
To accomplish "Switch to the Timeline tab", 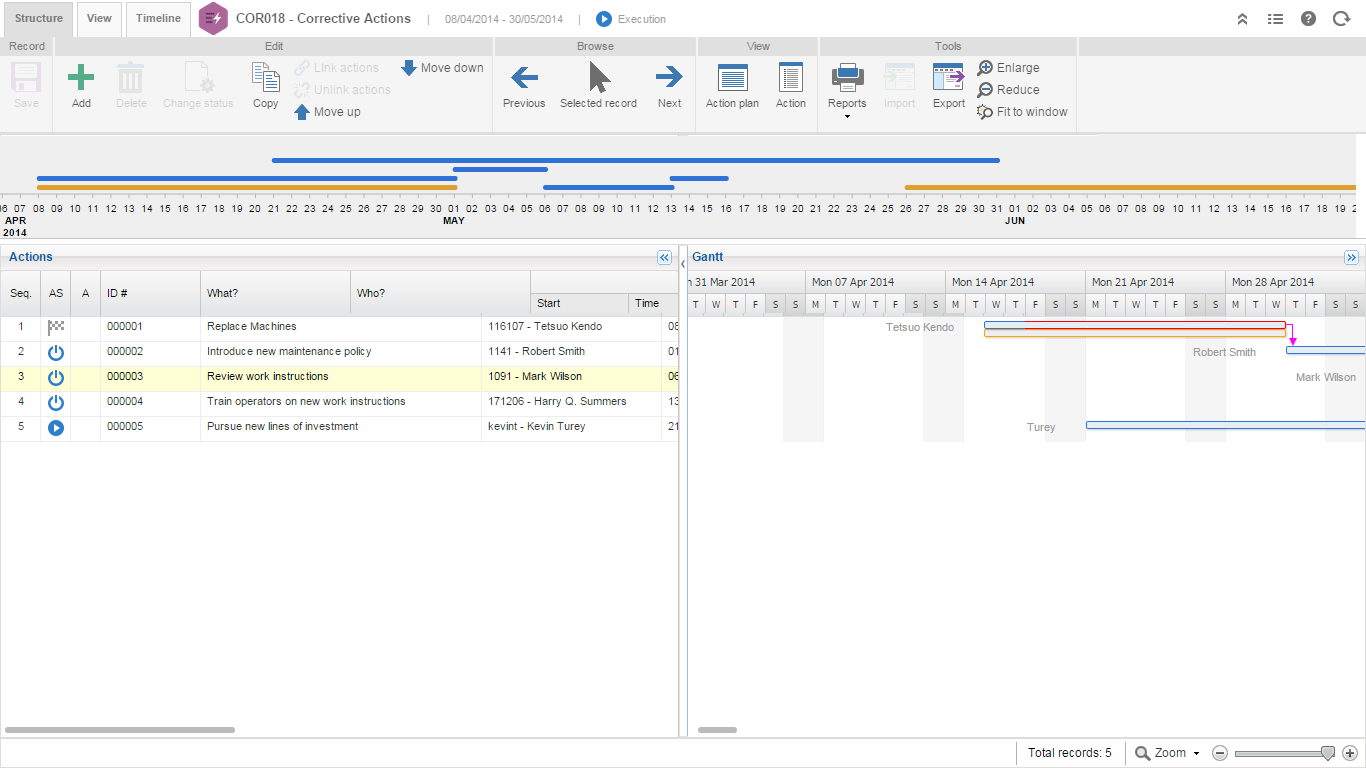I will coord(157,17).
